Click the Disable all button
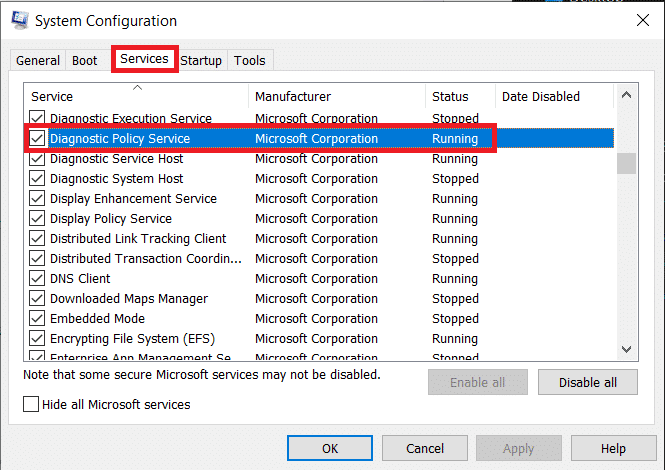Viewport: 665px width, 470px height. click(x=587, y=383)
